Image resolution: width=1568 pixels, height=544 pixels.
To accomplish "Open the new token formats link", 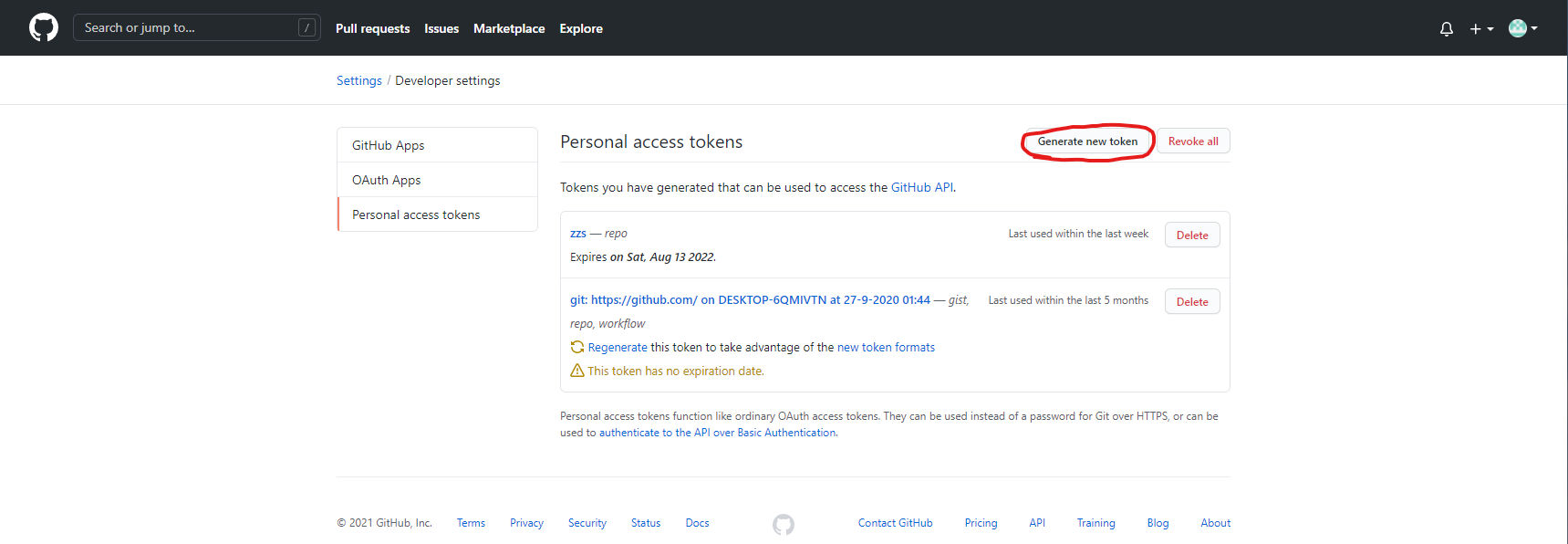I will point(886,347).
